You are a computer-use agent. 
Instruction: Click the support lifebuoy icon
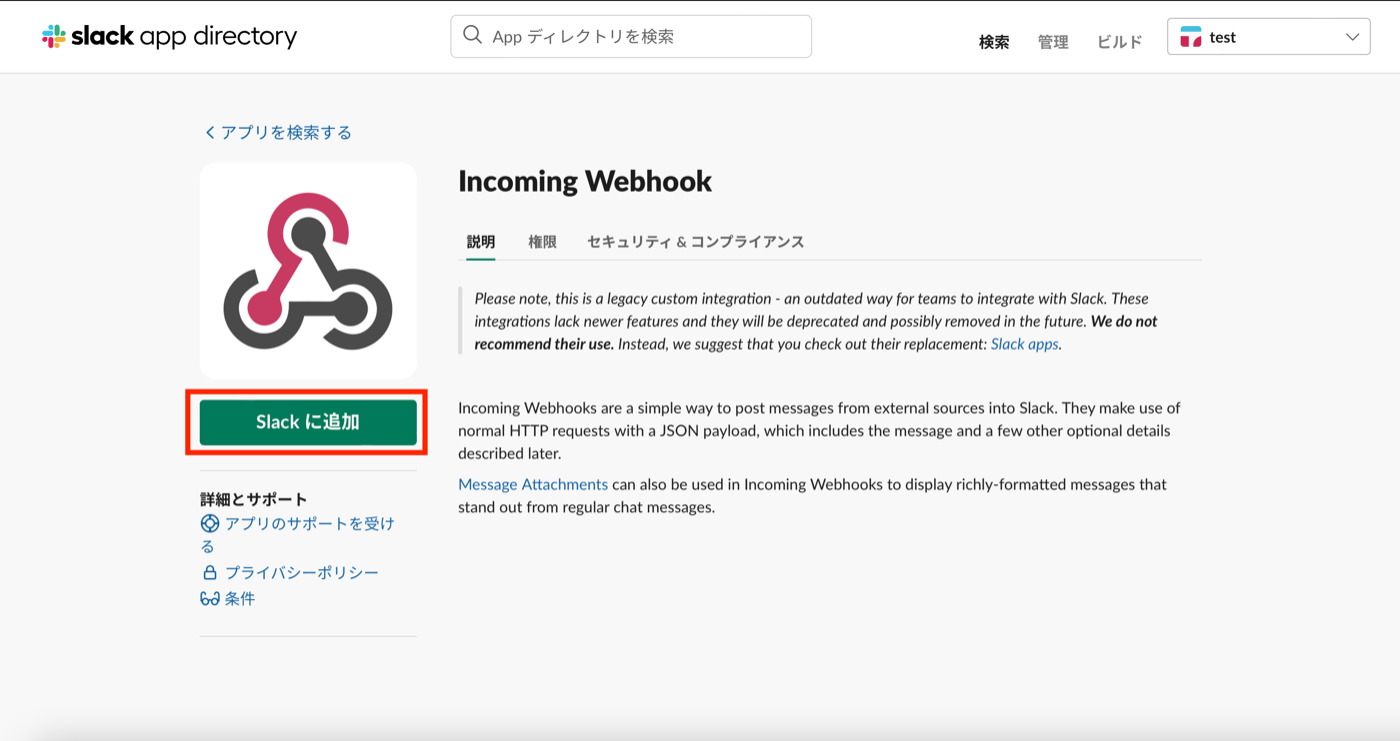pyautogui.click(x=210, y=523)
